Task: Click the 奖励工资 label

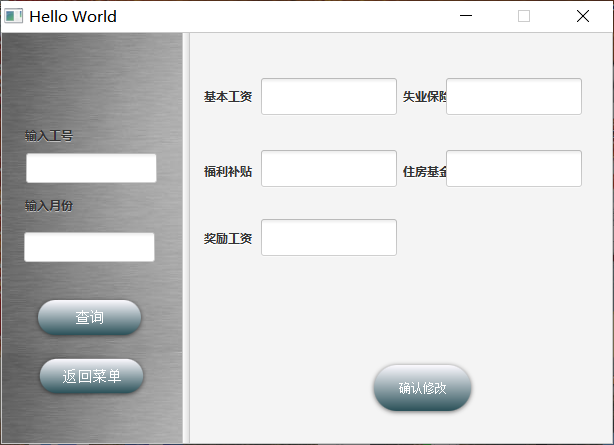Action: tap(228, 239)
